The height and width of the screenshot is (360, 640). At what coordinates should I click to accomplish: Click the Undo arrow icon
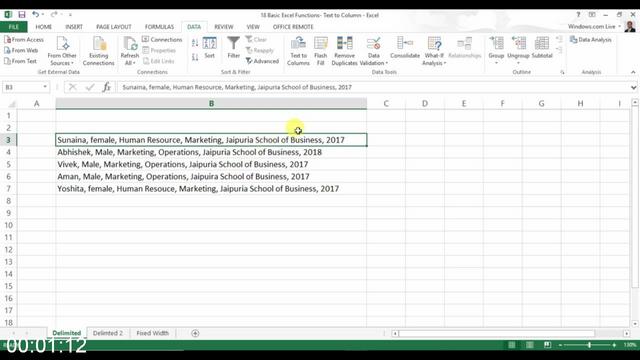pos(36,15)
